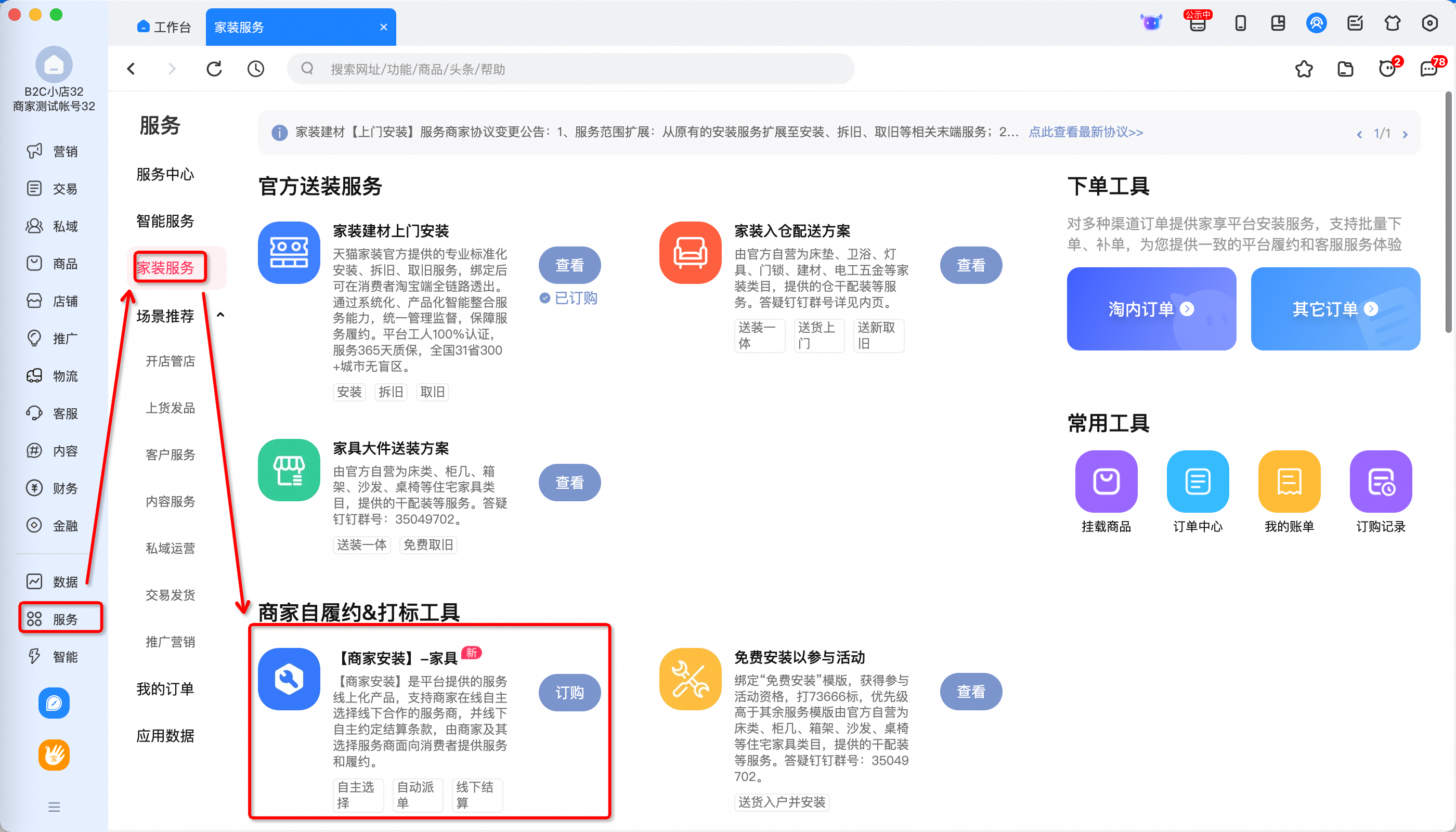
Task: Open 我的订单 menu item
Action: [165, 688]
